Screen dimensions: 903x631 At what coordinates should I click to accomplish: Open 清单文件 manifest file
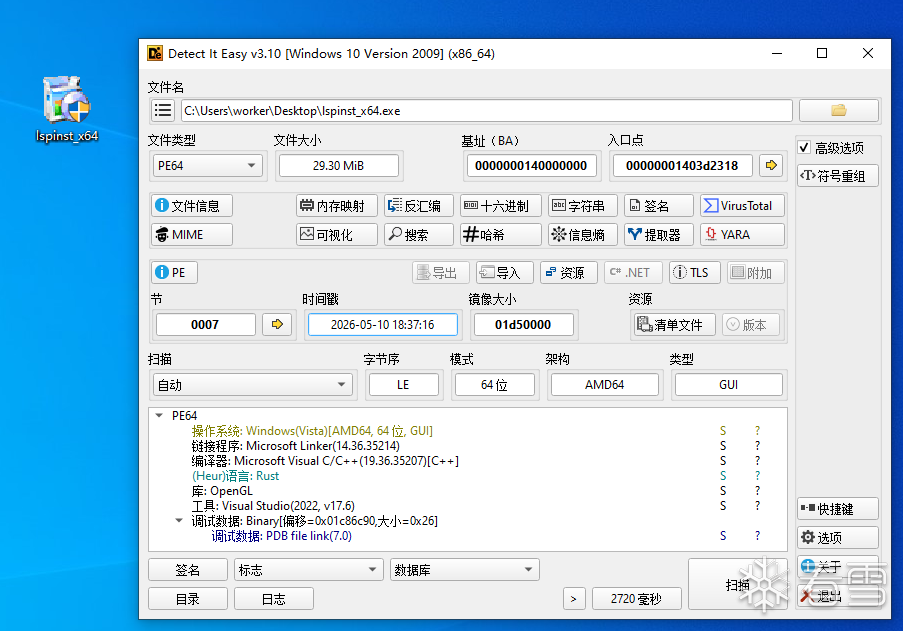pos(674,325)
